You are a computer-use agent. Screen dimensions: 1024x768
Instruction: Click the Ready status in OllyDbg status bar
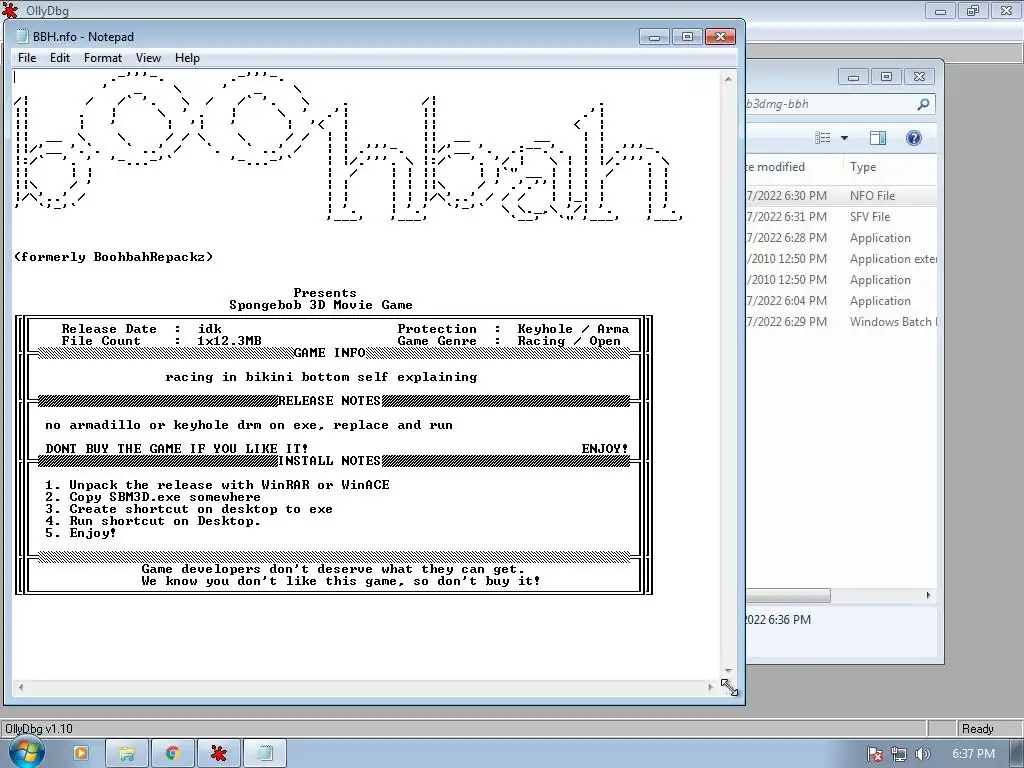[x=977, y=729]
